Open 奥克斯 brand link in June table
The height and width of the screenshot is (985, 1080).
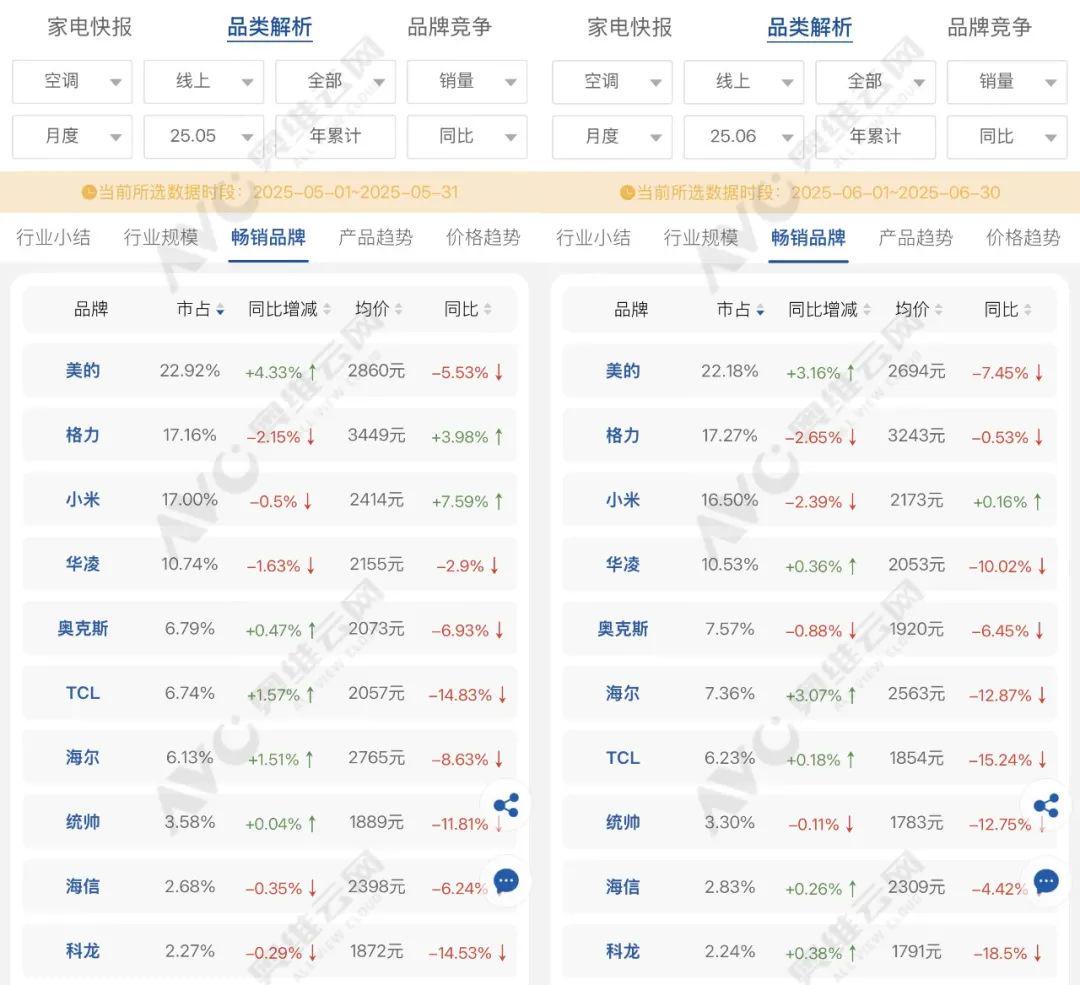(623, 629)
